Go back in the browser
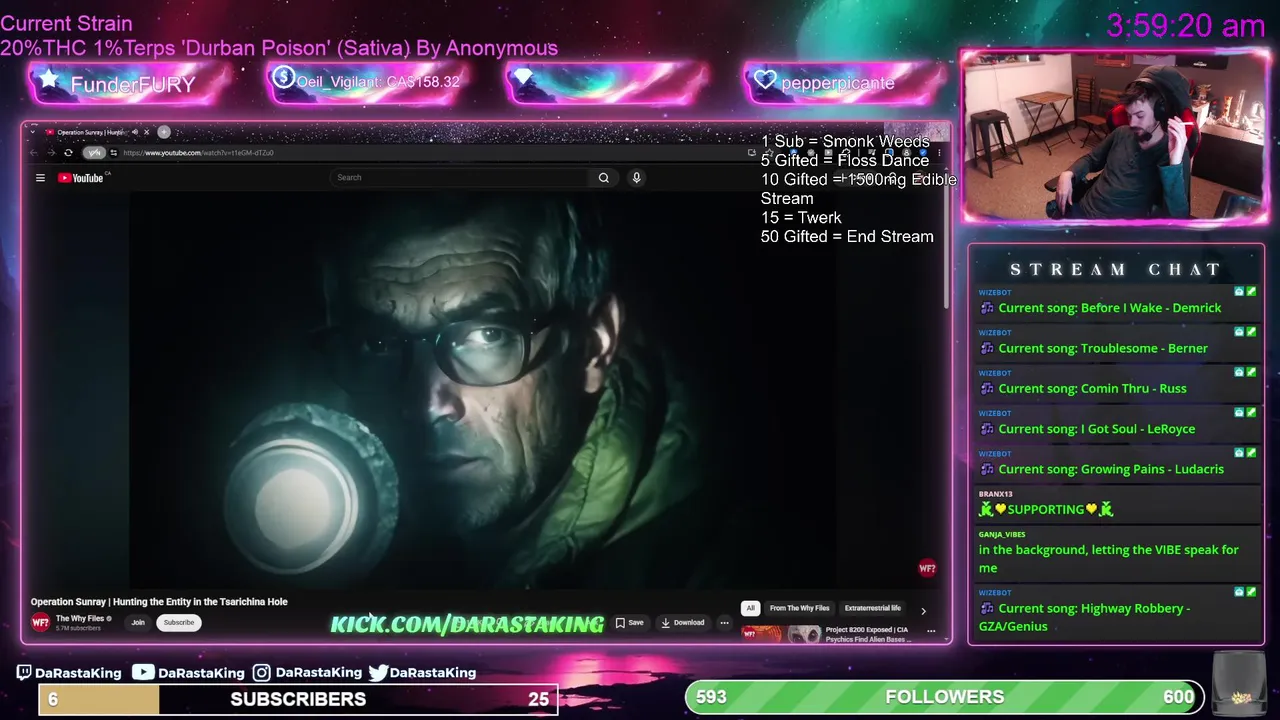1280x720 pixels. [34, 153]
